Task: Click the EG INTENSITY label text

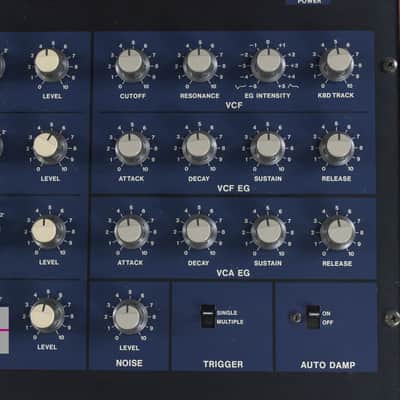Action: [267, 96]
